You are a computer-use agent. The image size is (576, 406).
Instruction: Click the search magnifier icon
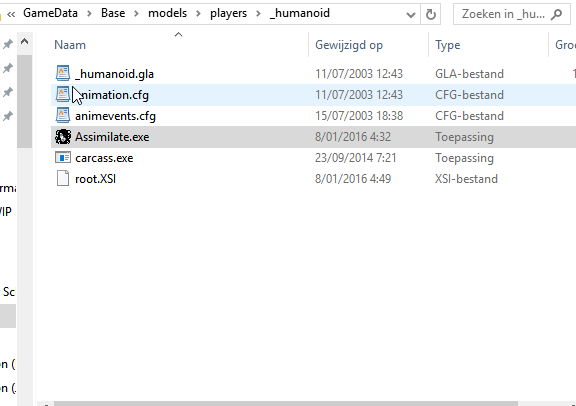pos(557,14)
